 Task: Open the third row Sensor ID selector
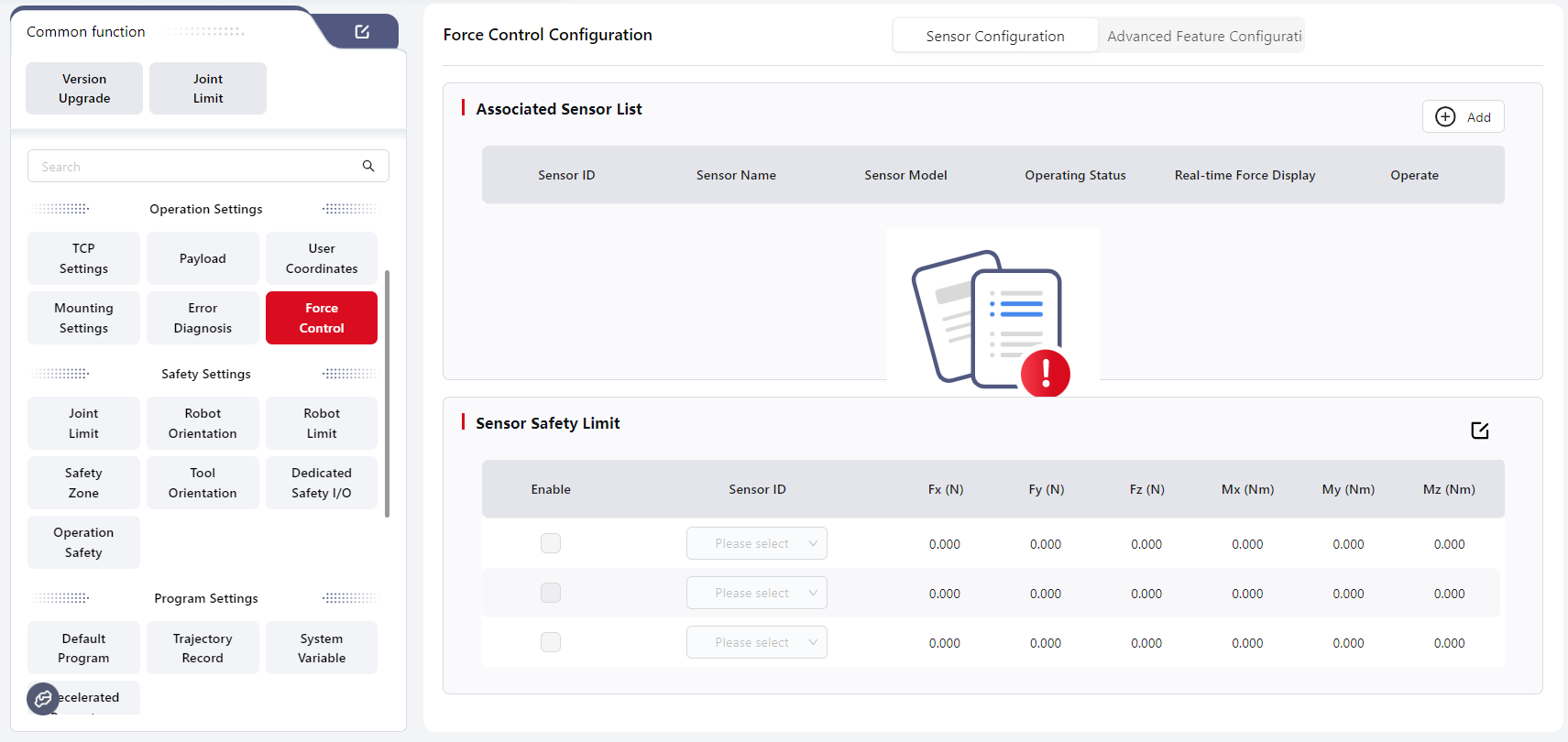point(756,642)
